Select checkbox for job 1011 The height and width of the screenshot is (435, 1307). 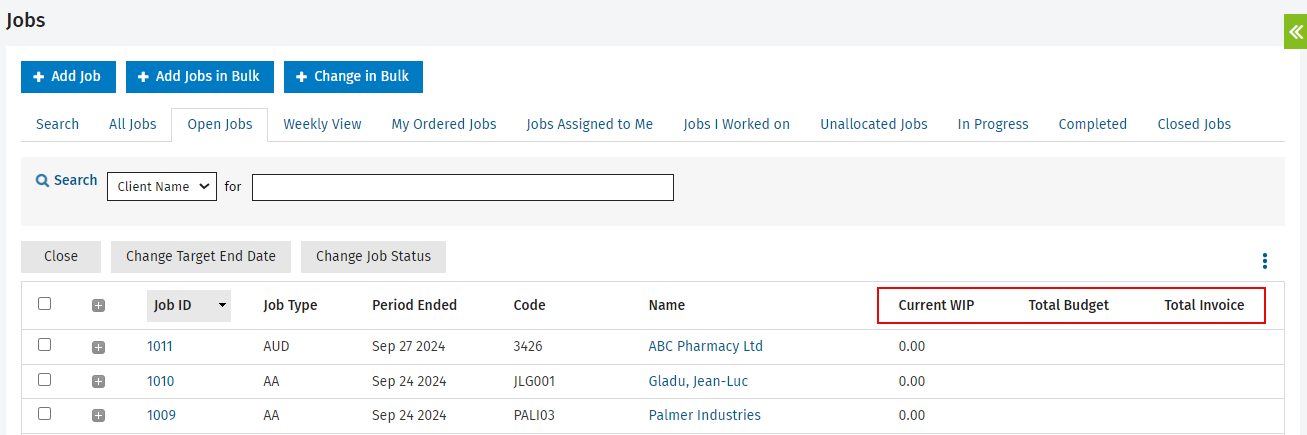[x=44, y=345]
